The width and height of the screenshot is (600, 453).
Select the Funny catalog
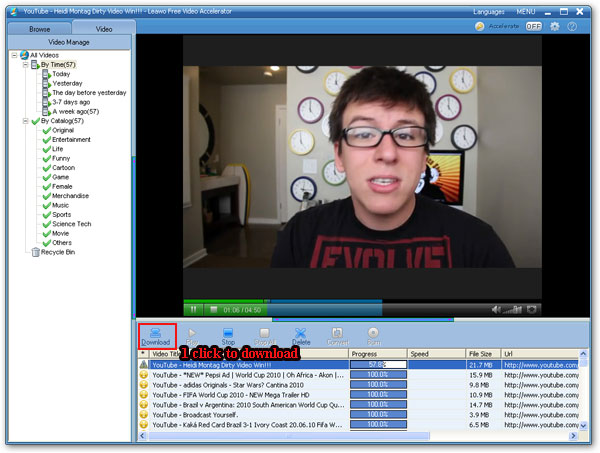click(x=61, y=158)
